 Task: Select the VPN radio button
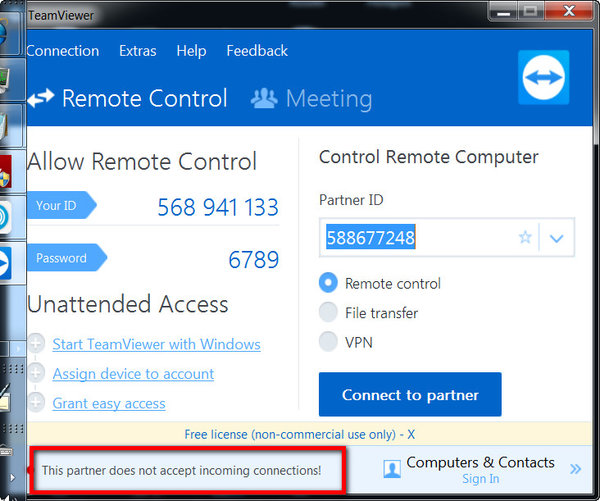click(328, 341)
